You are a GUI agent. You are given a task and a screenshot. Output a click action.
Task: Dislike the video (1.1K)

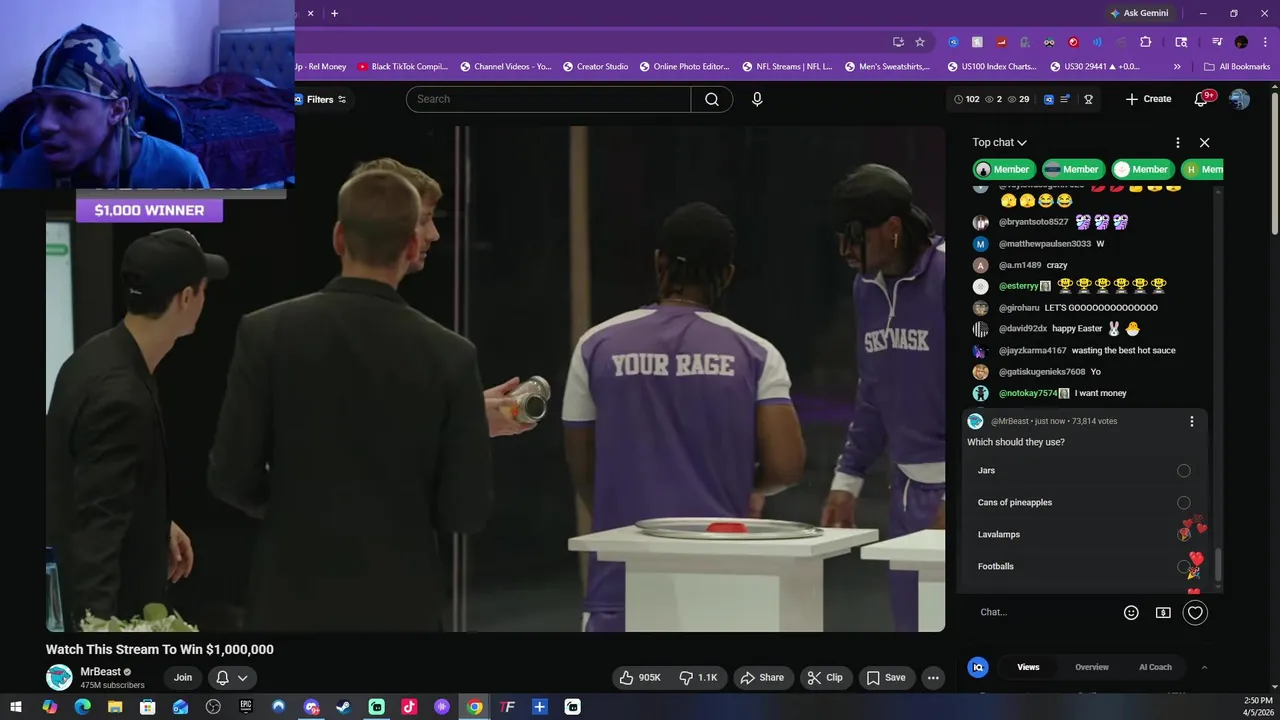point(699,677)
